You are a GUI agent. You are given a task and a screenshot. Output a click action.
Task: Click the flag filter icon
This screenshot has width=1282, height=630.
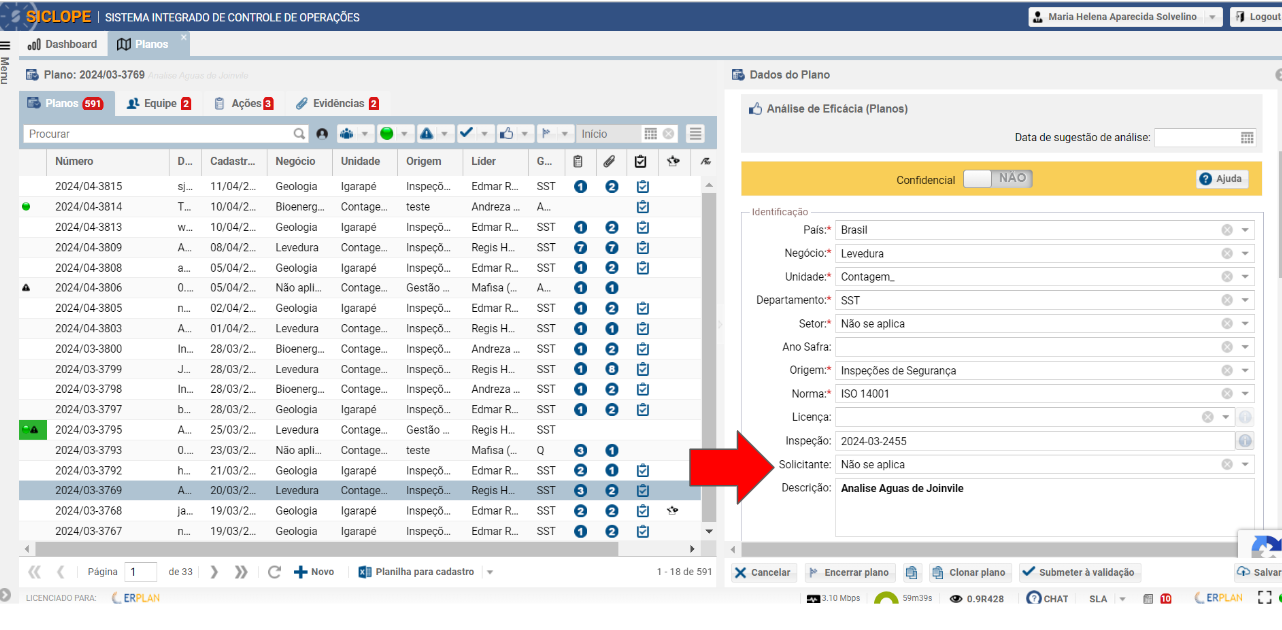tap(546, 133)
